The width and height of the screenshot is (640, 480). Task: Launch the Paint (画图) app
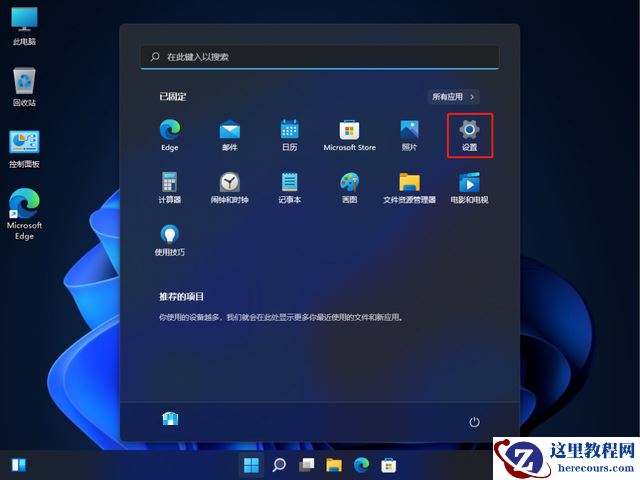click(x=349, y=187)
